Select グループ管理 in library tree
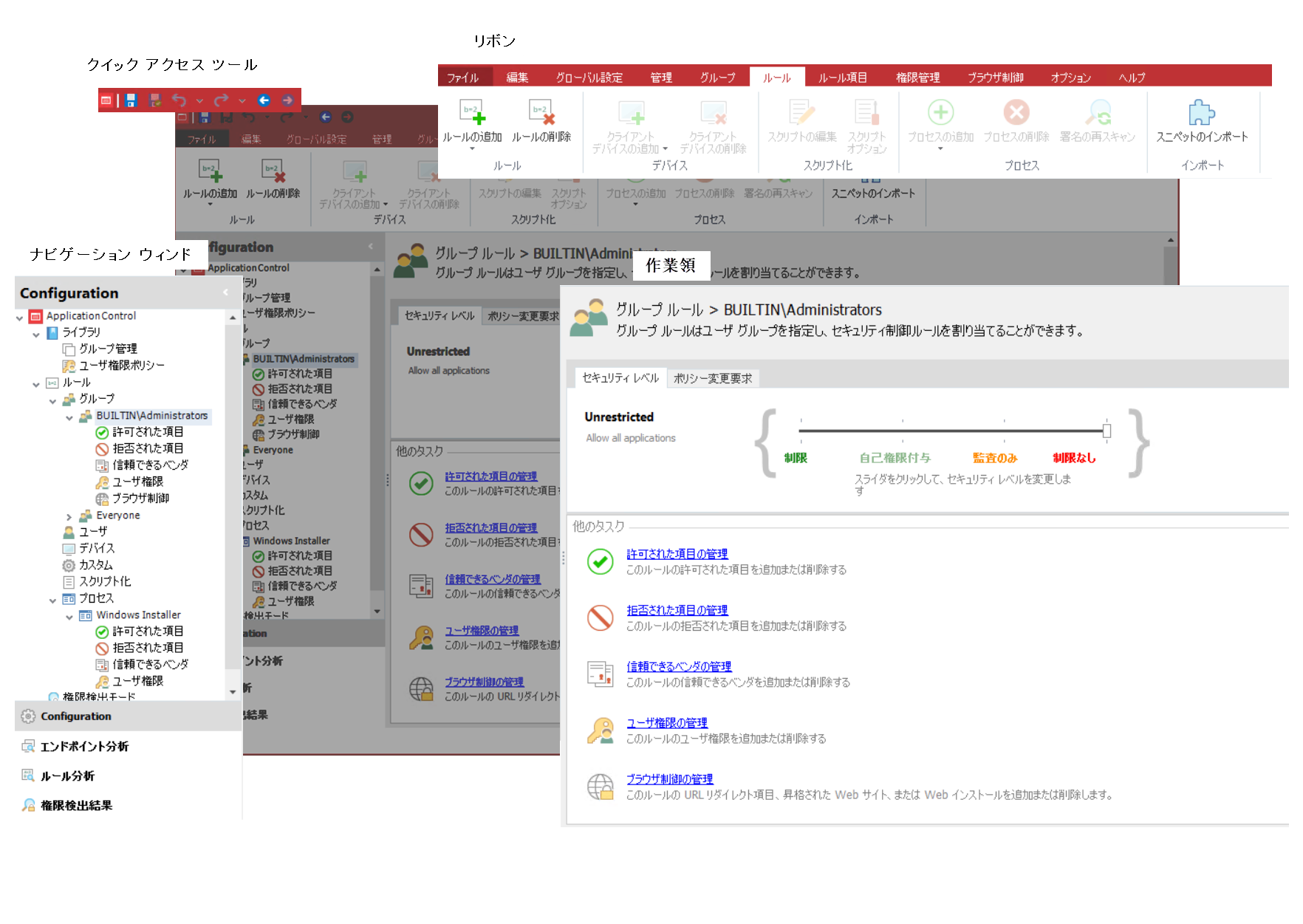 tap(108, 349)
